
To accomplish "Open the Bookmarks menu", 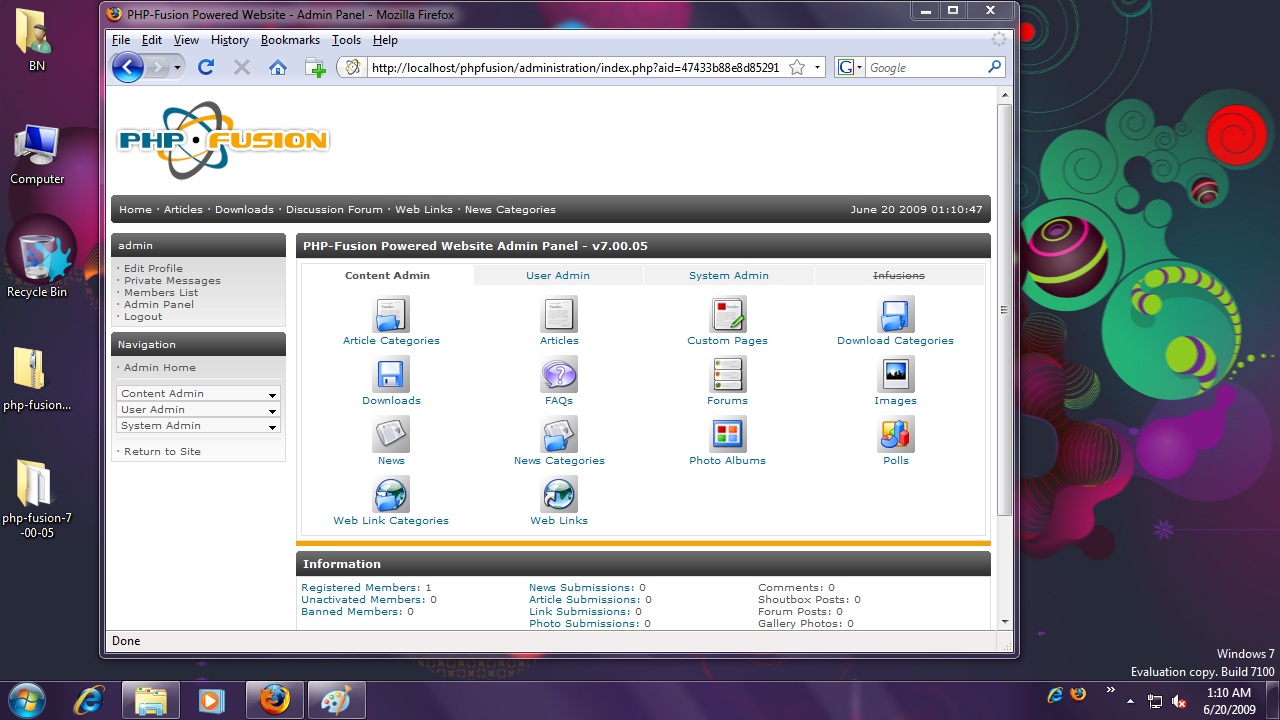I will tap(290, 40).
